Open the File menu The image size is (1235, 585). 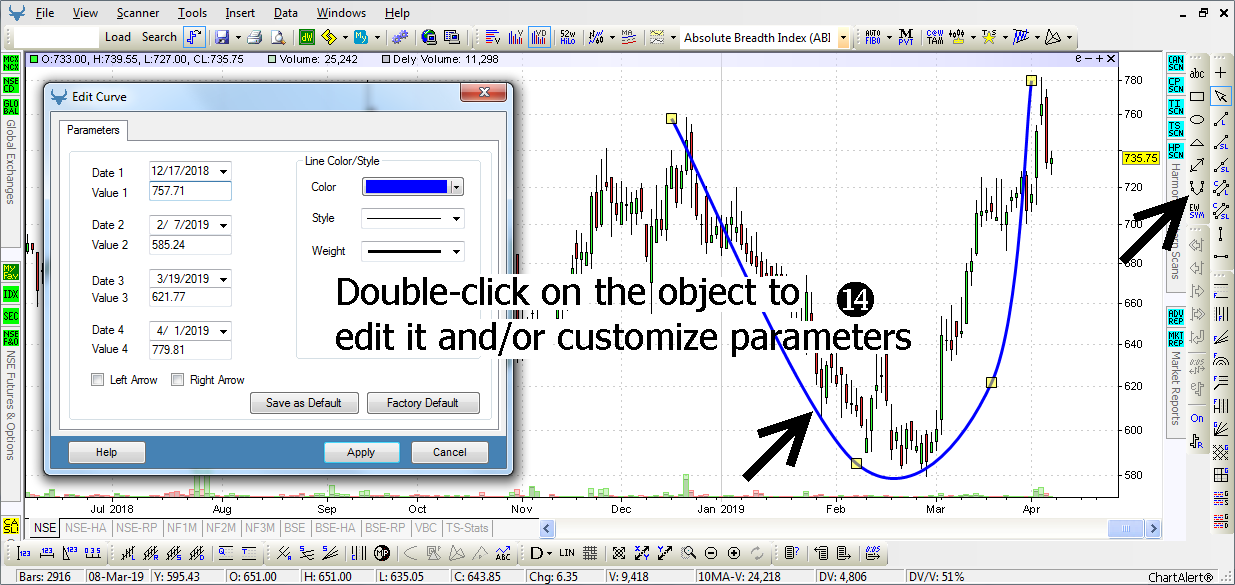click(x=45, y=13)
